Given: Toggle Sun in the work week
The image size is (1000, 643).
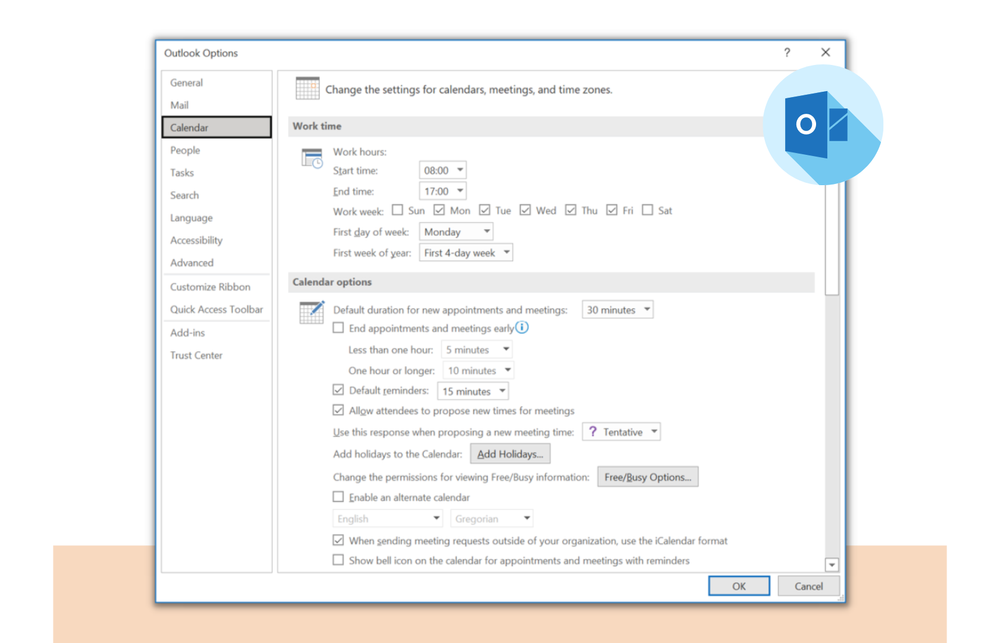Looking at the screenshot, I should (397, 210).
